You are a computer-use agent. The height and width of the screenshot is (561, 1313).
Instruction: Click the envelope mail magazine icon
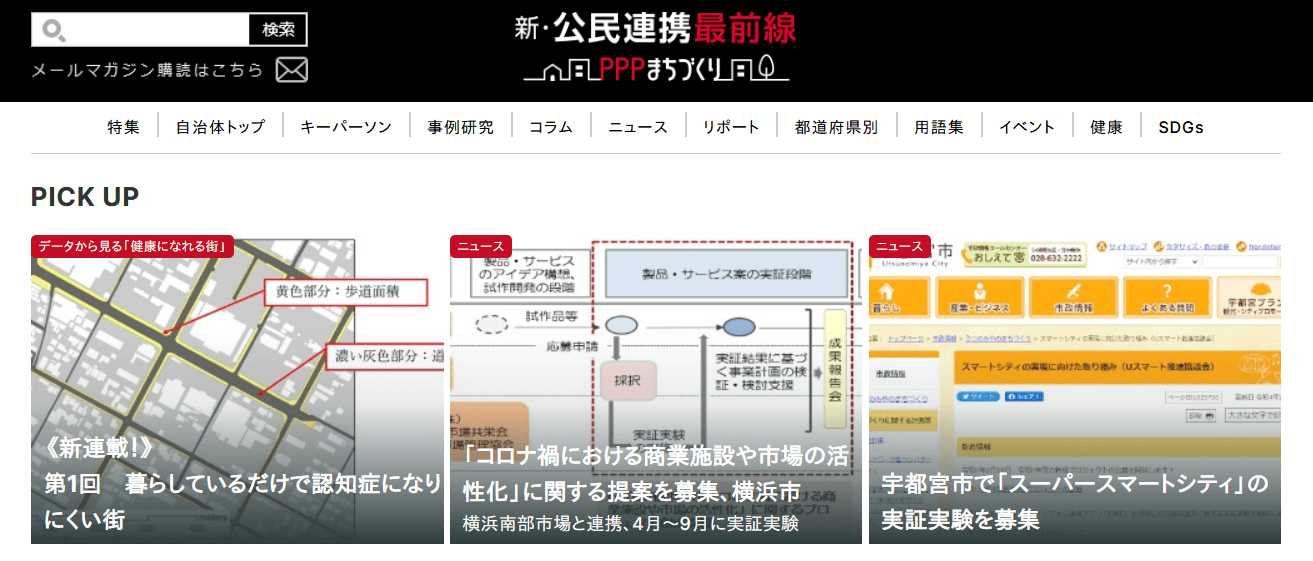click(x=291, y=70)
